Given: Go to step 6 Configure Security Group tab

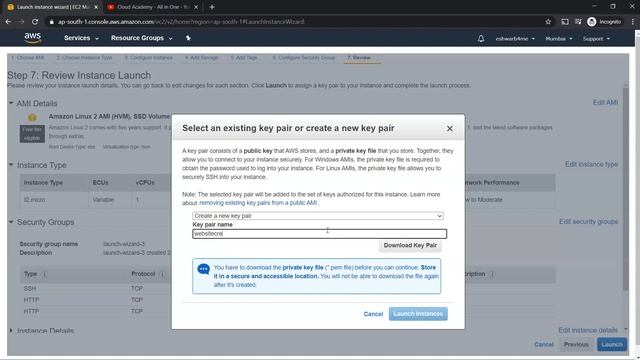Looking at the screenshot, I should (x=304, y=58).
